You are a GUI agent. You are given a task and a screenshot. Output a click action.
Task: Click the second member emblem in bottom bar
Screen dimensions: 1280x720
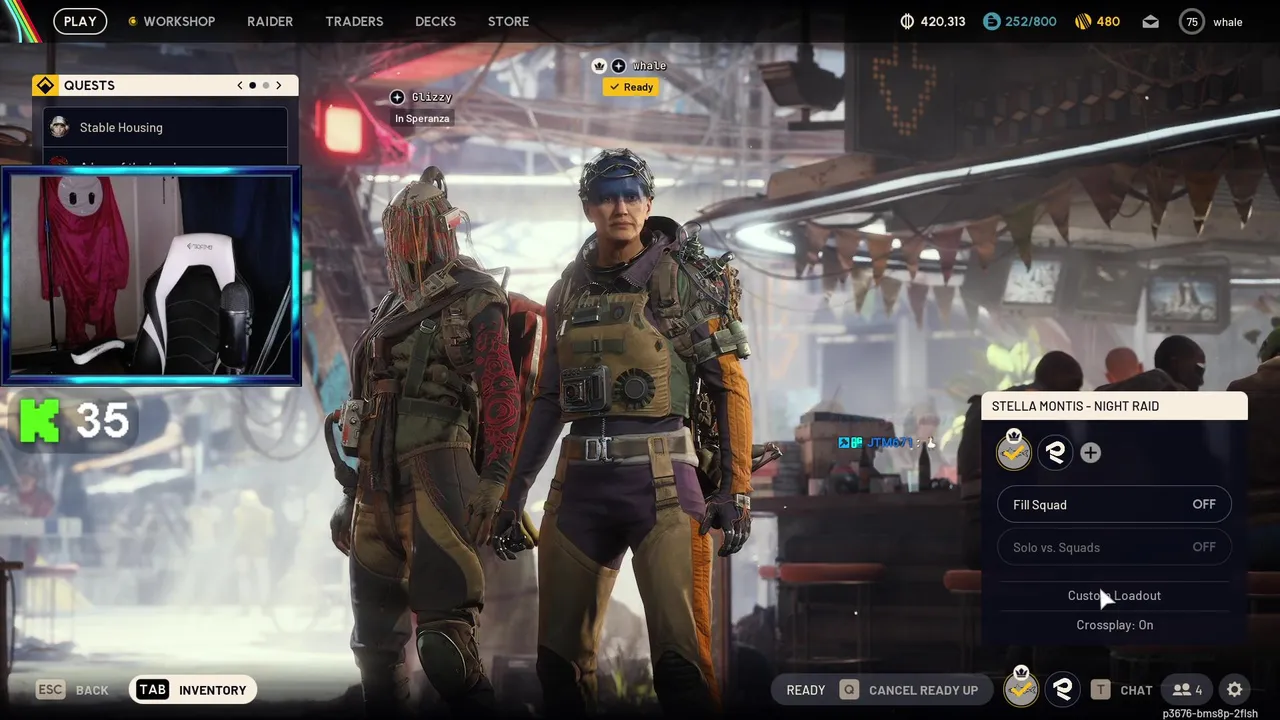tap(1063, 689)
